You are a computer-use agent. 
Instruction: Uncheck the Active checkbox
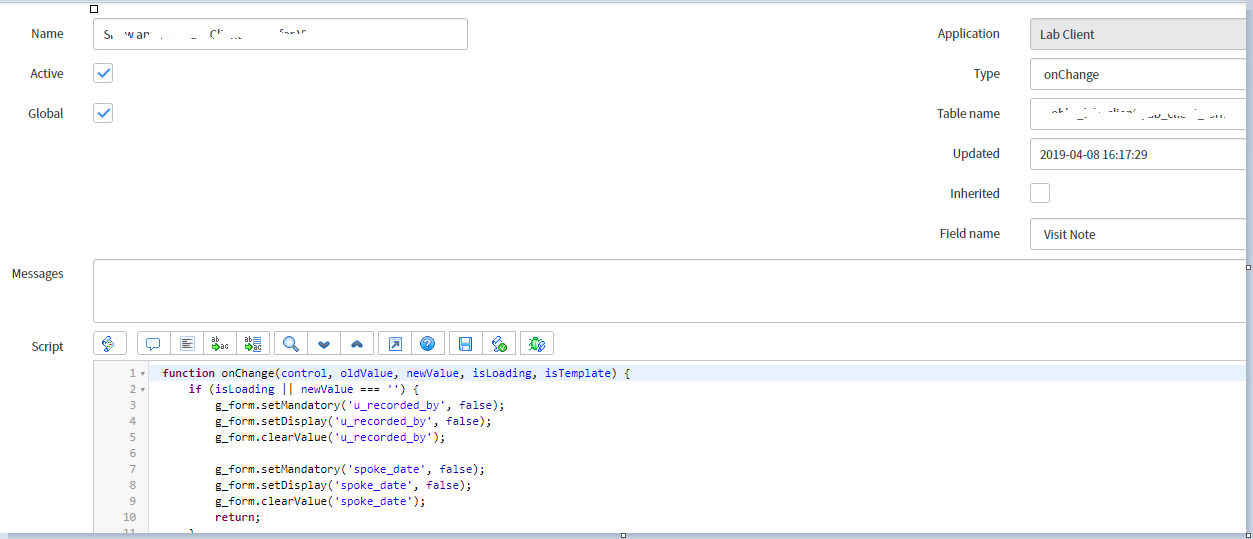pos(103,73)
